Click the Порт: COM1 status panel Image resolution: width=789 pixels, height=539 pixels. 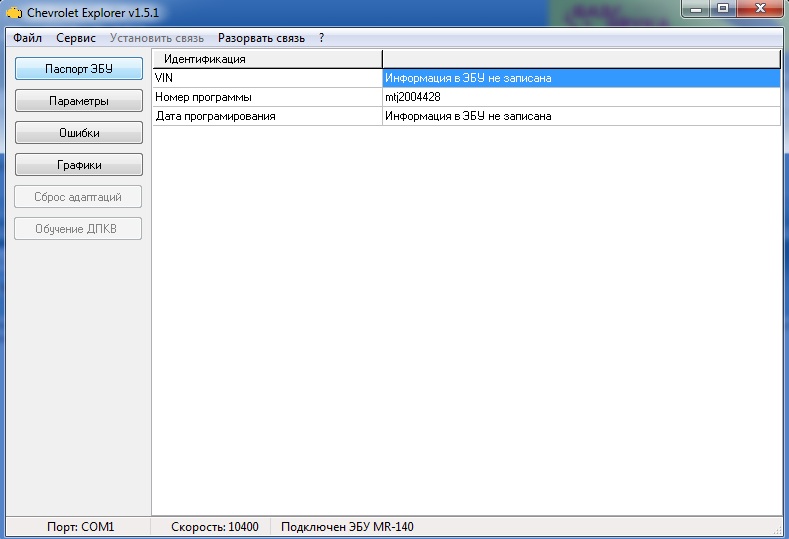coord(81,526)
